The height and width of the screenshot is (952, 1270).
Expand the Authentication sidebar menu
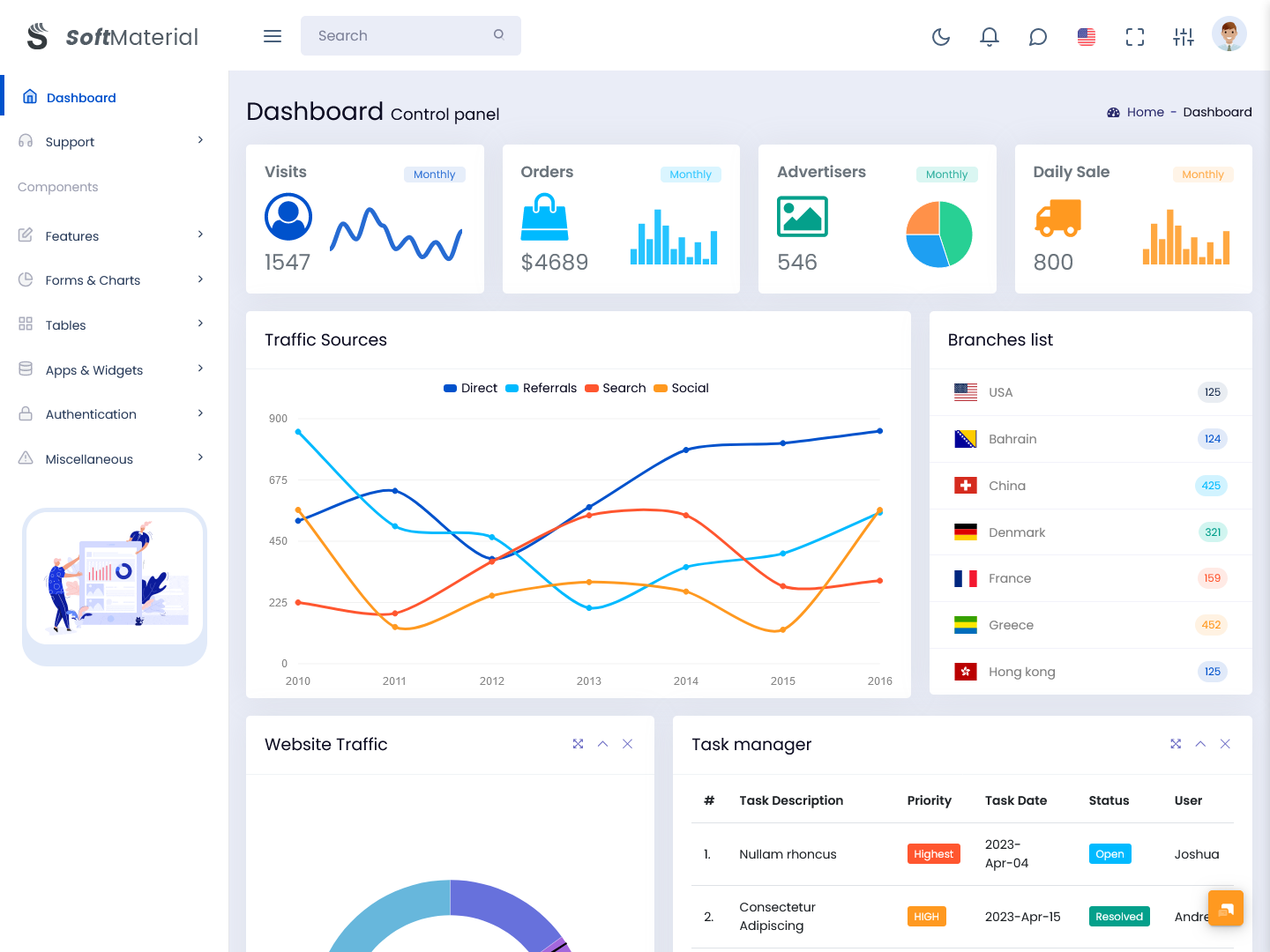(x=115, y=414)
